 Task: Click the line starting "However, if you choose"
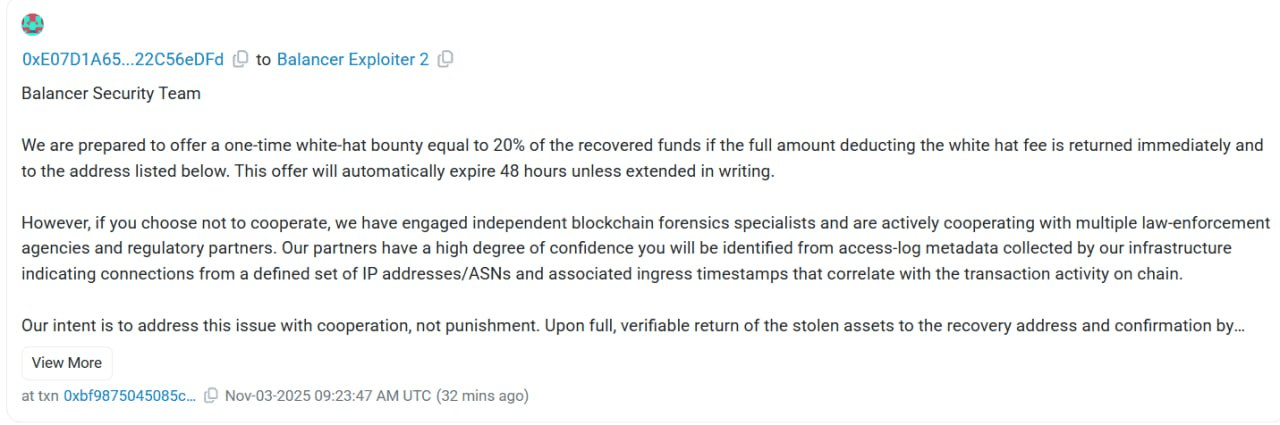click(x=645, y=223)
